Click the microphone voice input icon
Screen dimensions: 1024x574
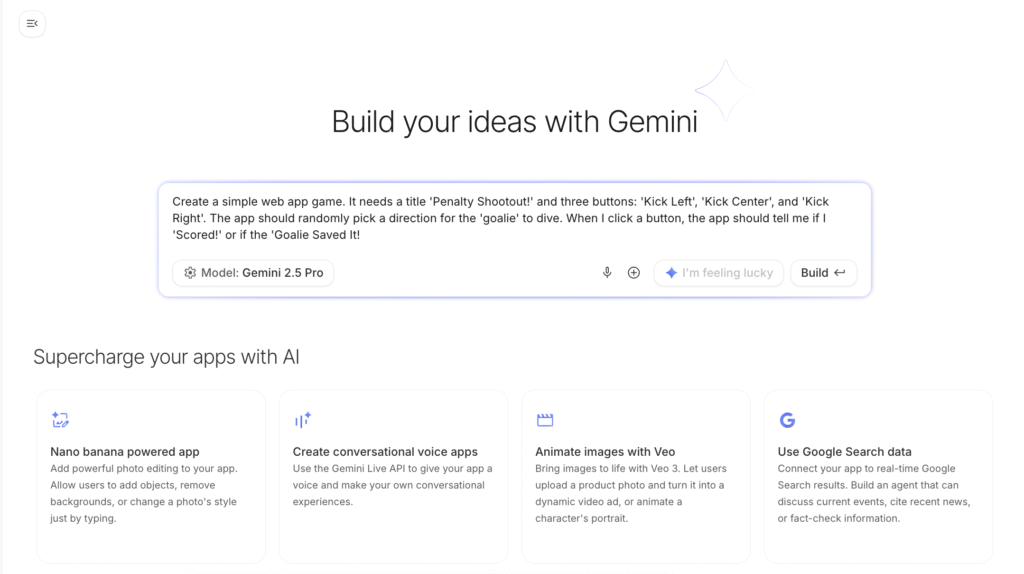(607, 273)
